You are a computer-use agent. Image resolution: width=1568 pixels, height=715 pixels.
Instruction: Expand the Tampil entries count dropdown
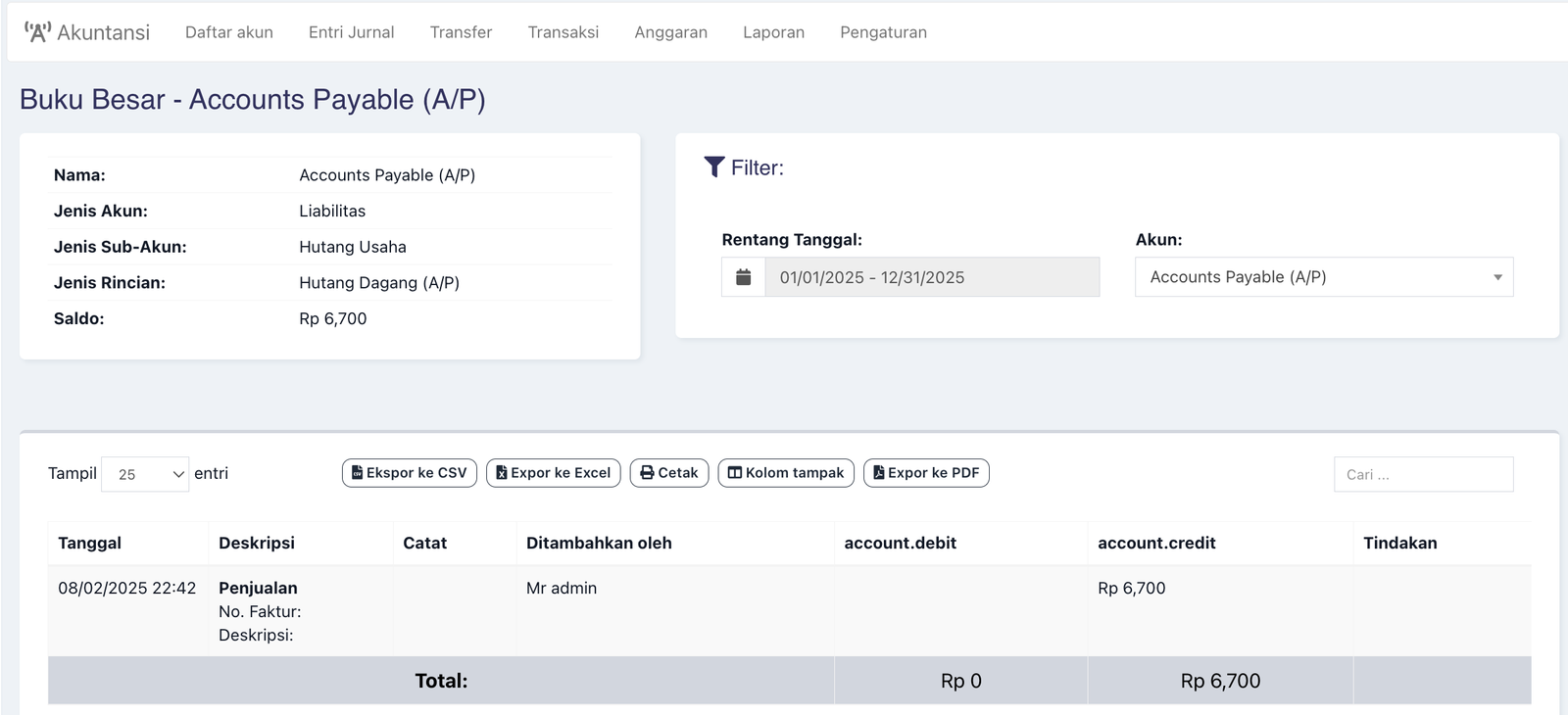tap(145, 474)
